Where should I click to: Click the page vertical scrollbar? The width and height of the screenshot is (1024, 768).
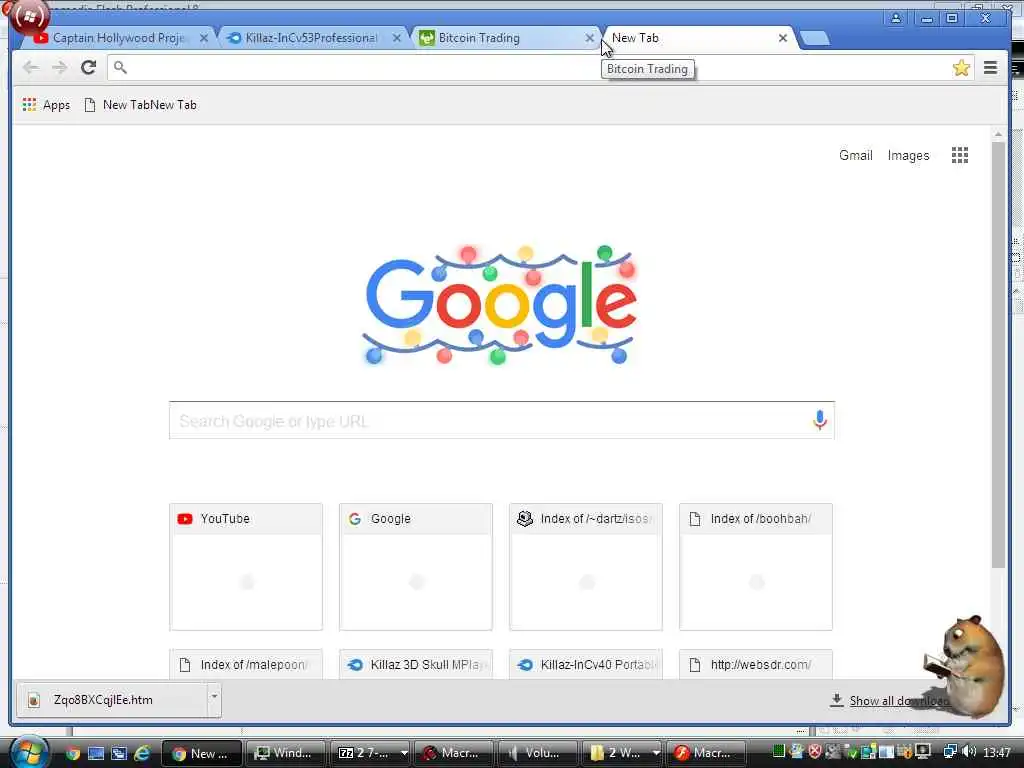(x=998, y=353)
